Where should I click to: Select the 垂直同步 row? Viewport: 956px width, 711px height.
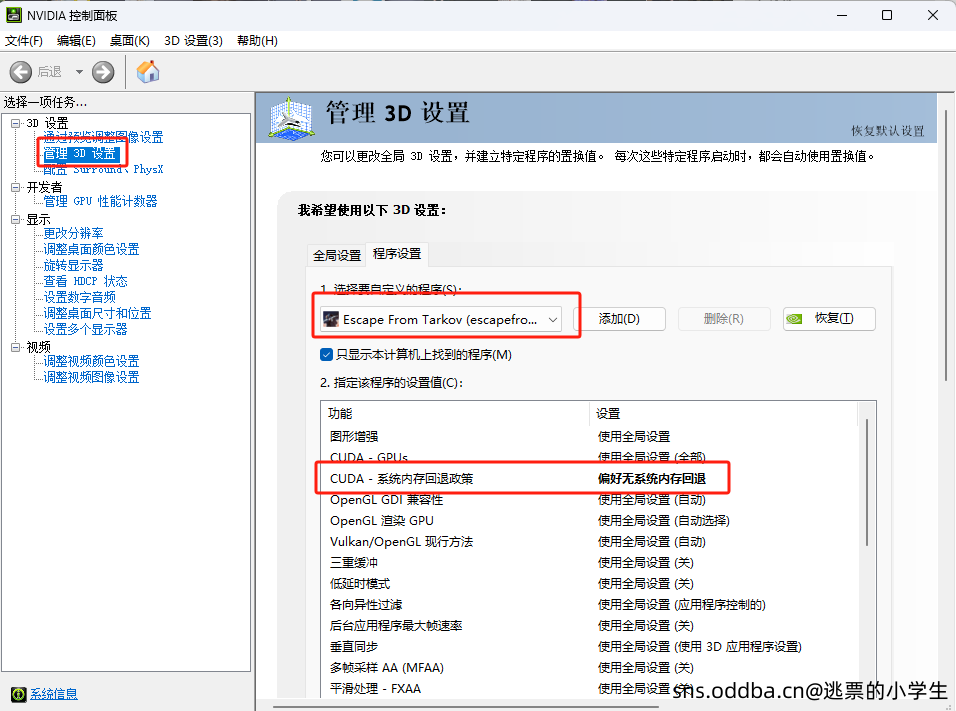(589, 646)
